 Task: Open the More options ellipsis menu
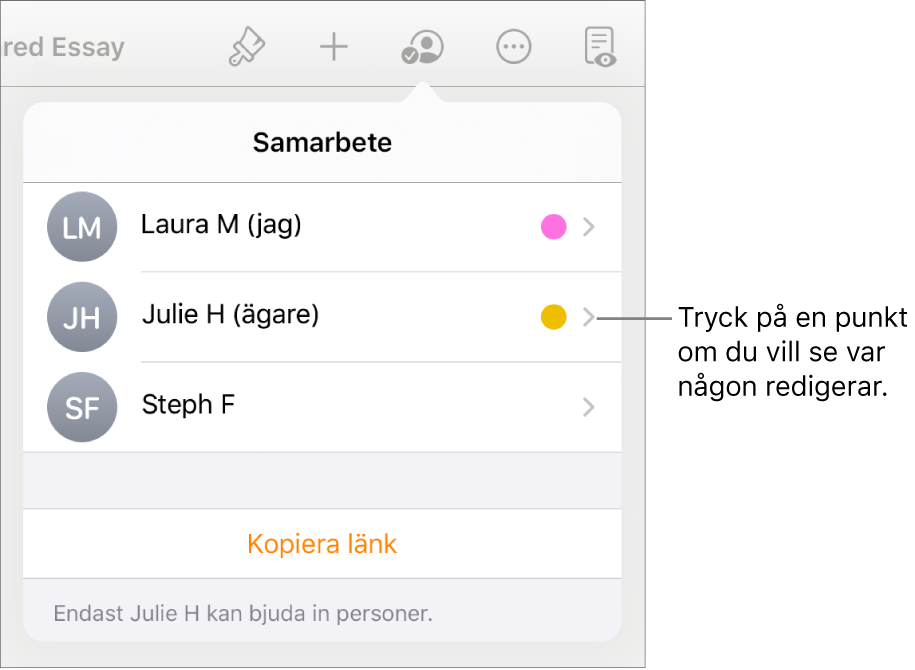point(514,47)
